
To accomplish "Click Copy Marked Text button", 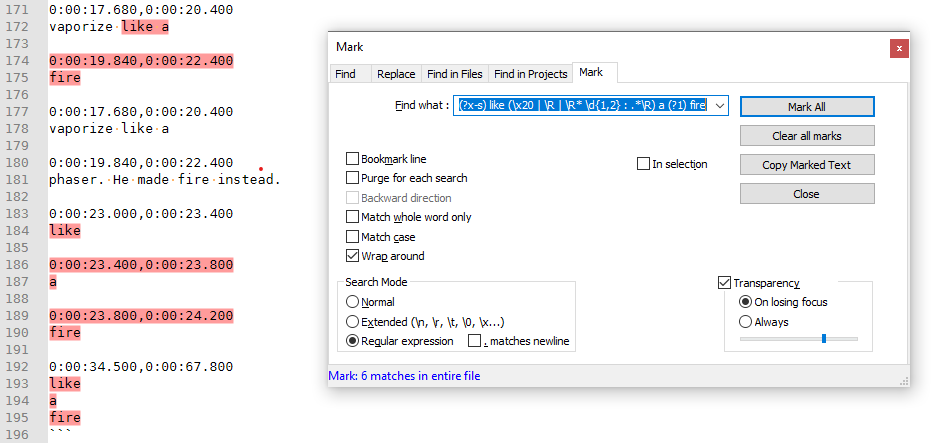I will 807,165.
